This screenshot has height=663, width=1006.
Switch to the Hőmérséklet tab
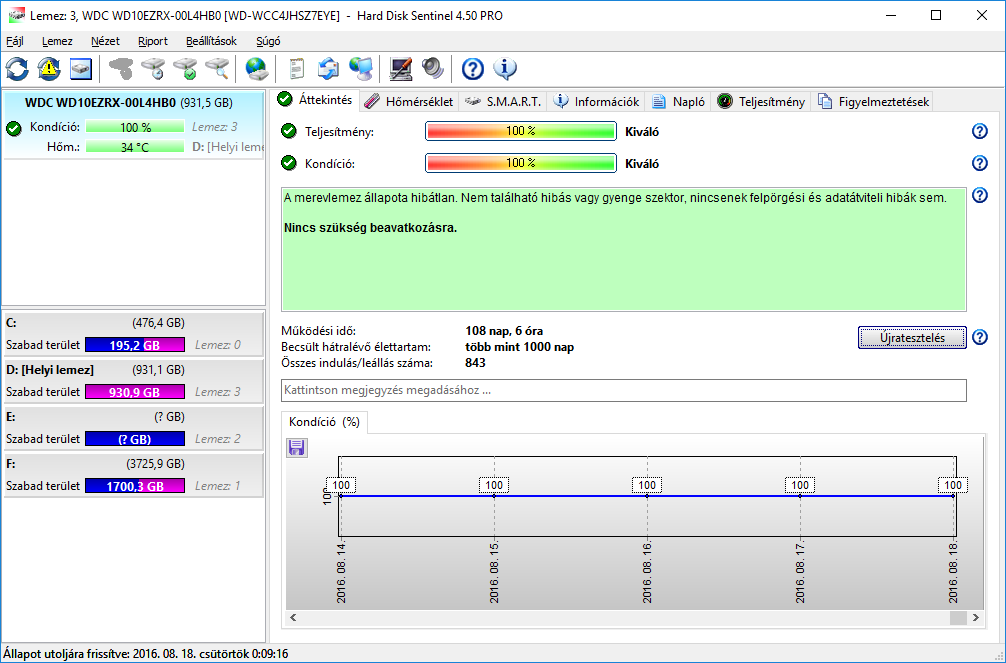(408, 101)
